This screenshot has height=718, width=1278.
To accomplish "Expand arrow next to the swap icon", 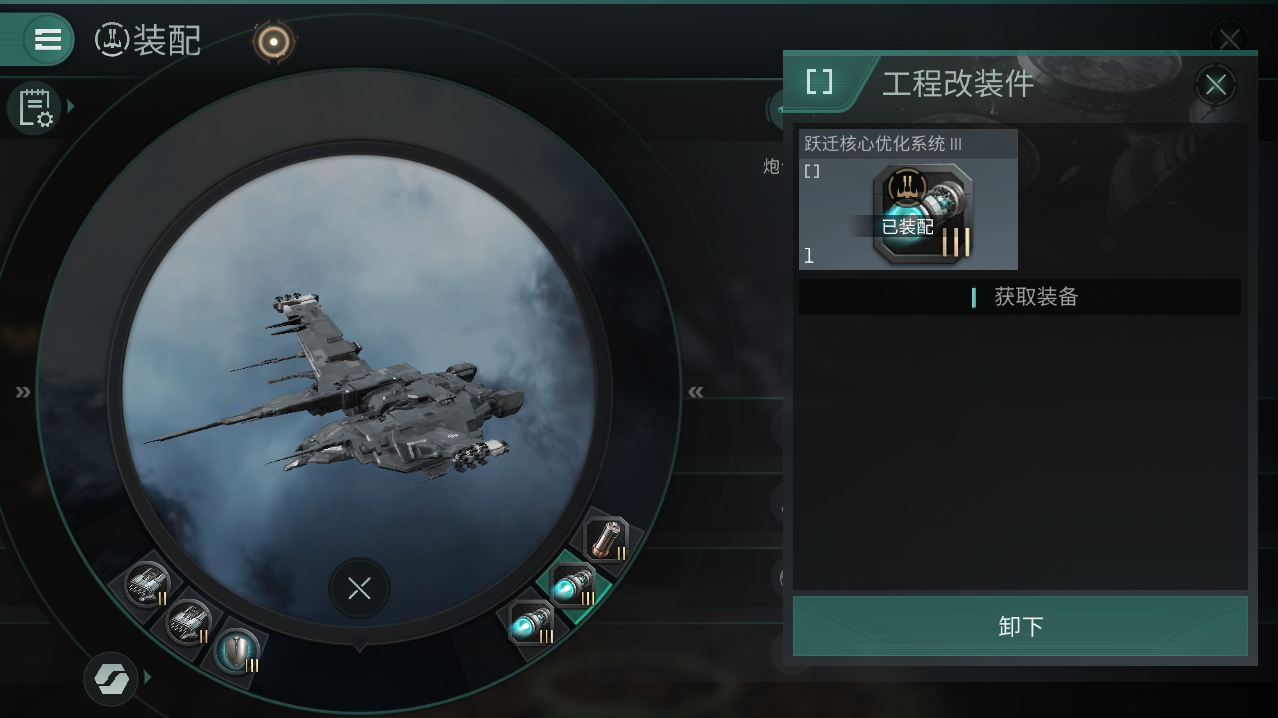I will [x=148, y=678].
